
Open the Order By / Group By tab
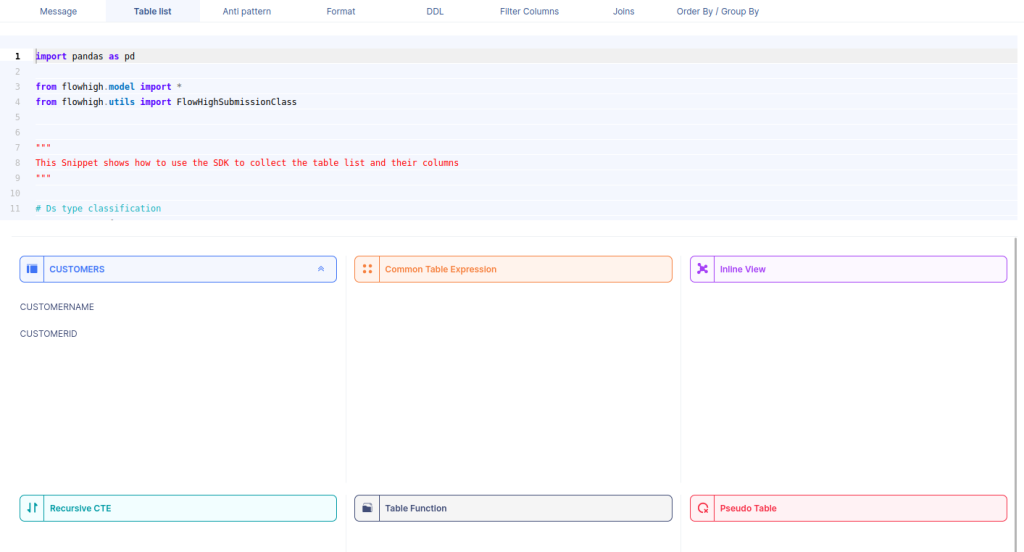[x=717, y=11]
